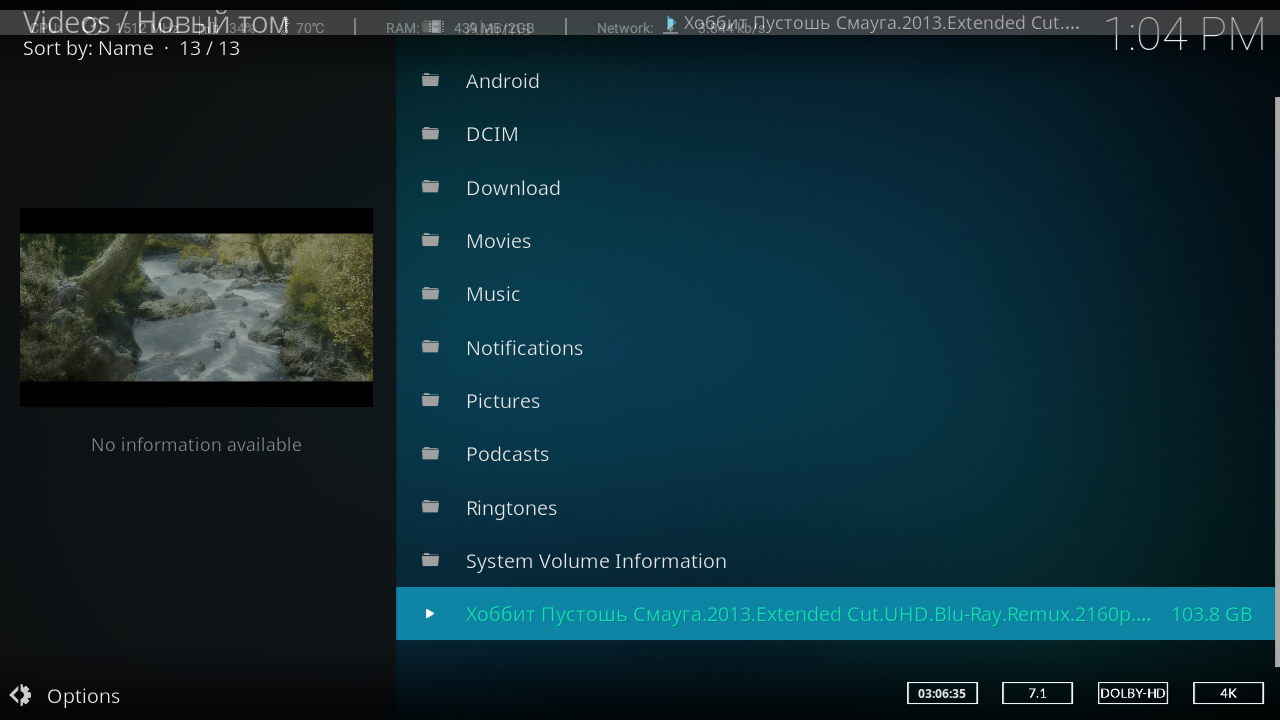The height and width of the screenshot is (720, 1280).
Task: Click the Options gear icon
Action: pyautogui.click(x=20, y=695)
